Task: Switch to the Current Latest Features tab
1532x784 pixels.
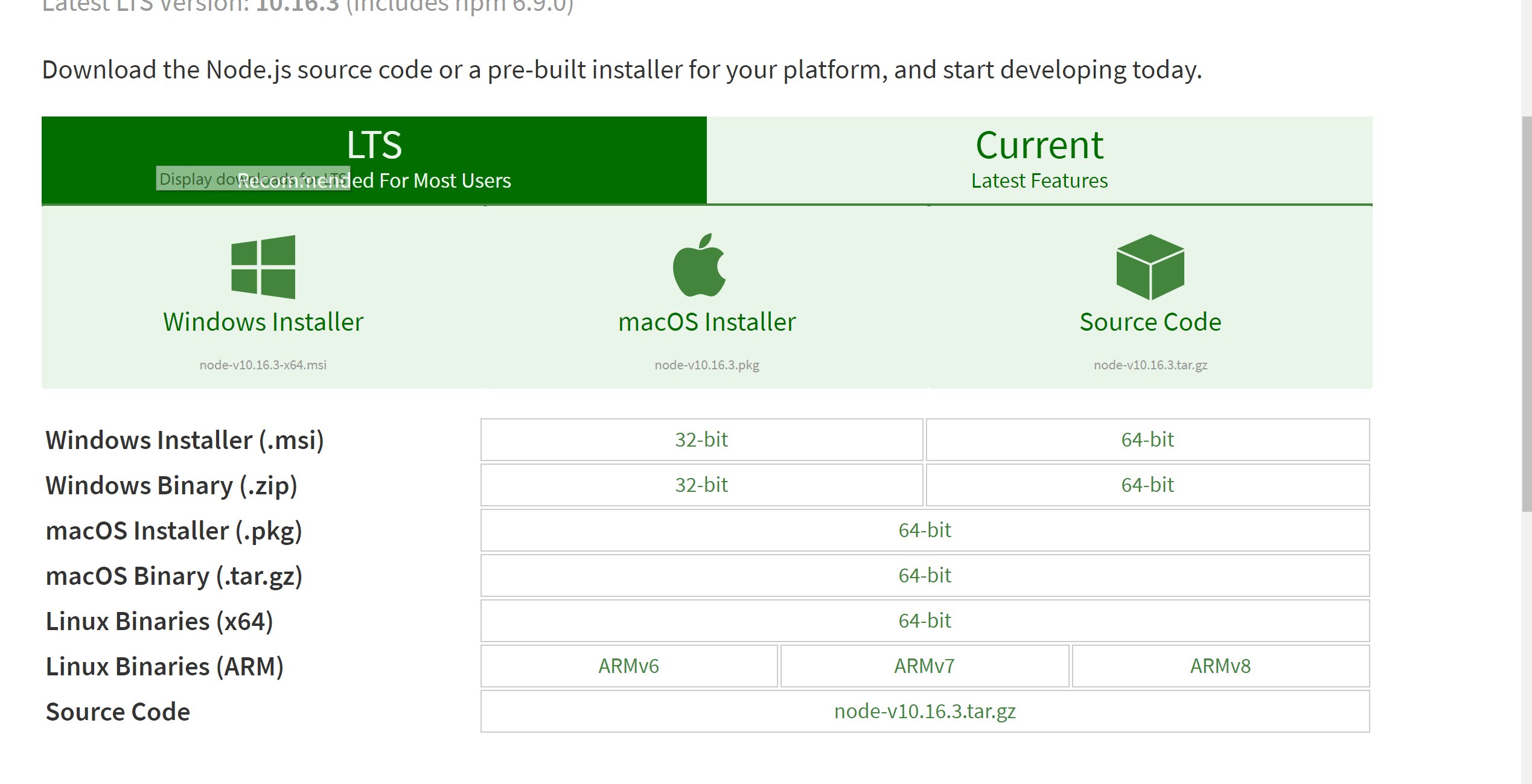Action: pos(1039,159)
